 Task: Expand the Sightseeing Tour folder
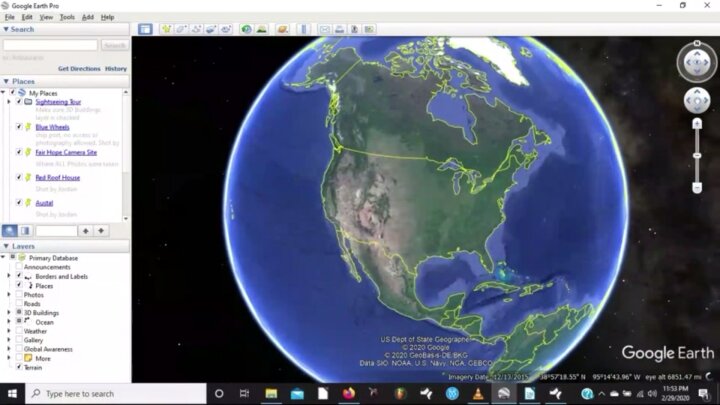tap(9, 101)
